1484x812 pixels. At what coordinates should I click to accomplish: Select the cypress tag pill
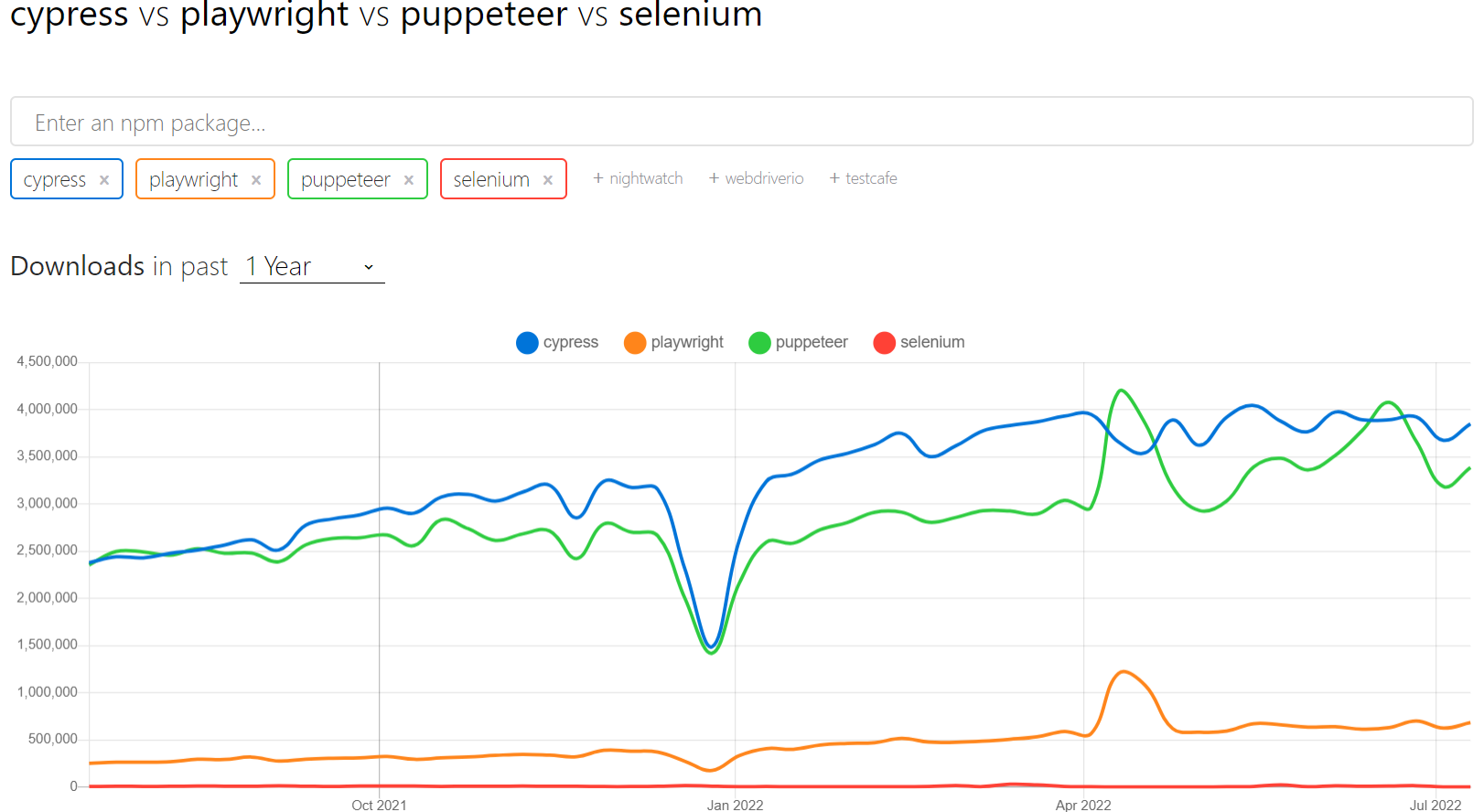pos(55,179)
